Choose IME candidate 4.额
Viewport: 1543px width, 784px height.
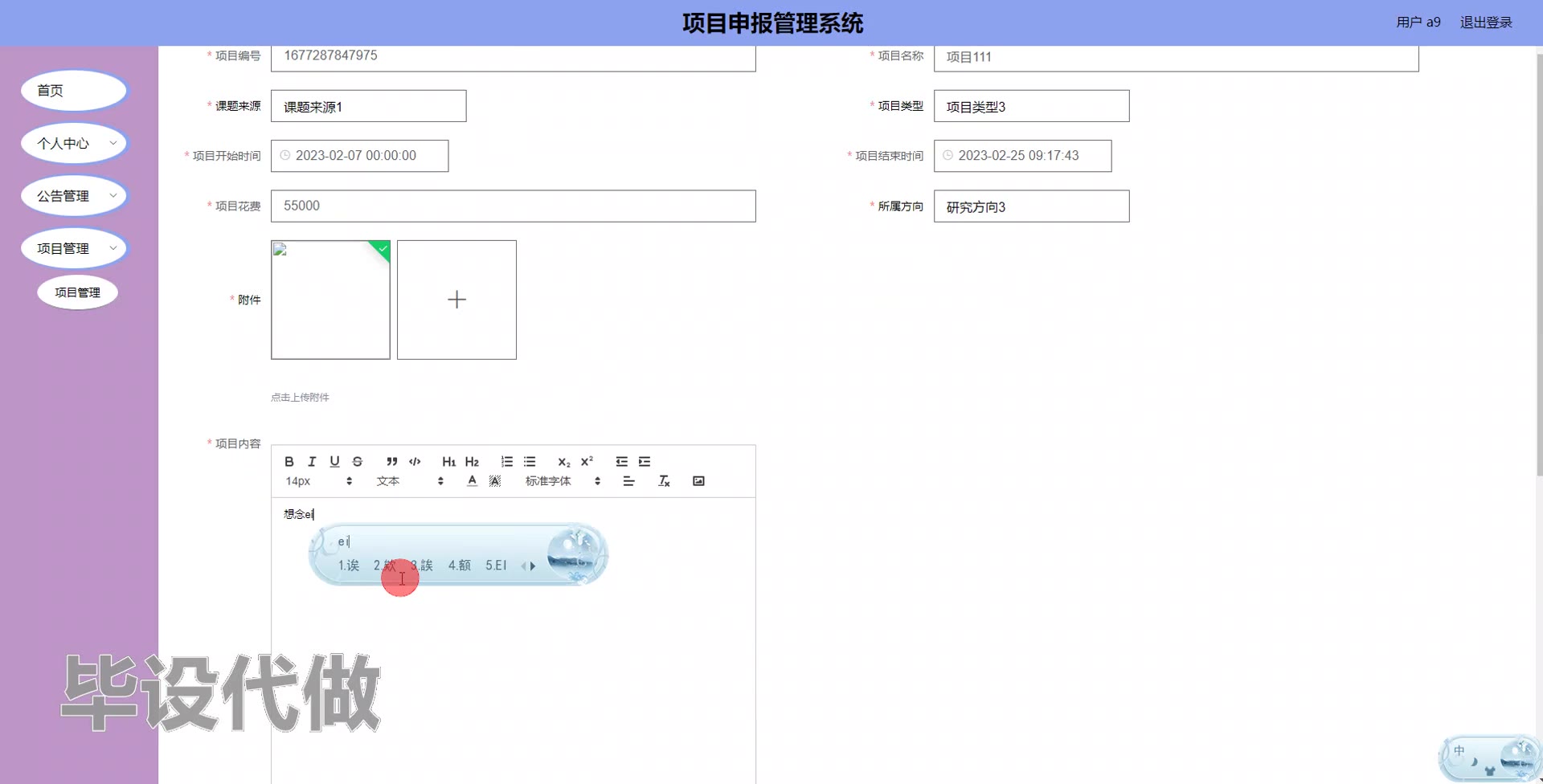point(460,566)
